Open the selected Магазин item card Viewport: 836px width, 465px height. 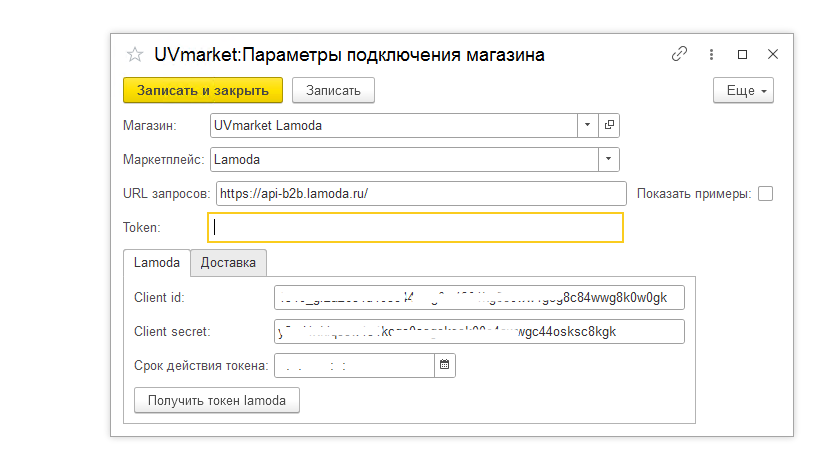[609, 125]
